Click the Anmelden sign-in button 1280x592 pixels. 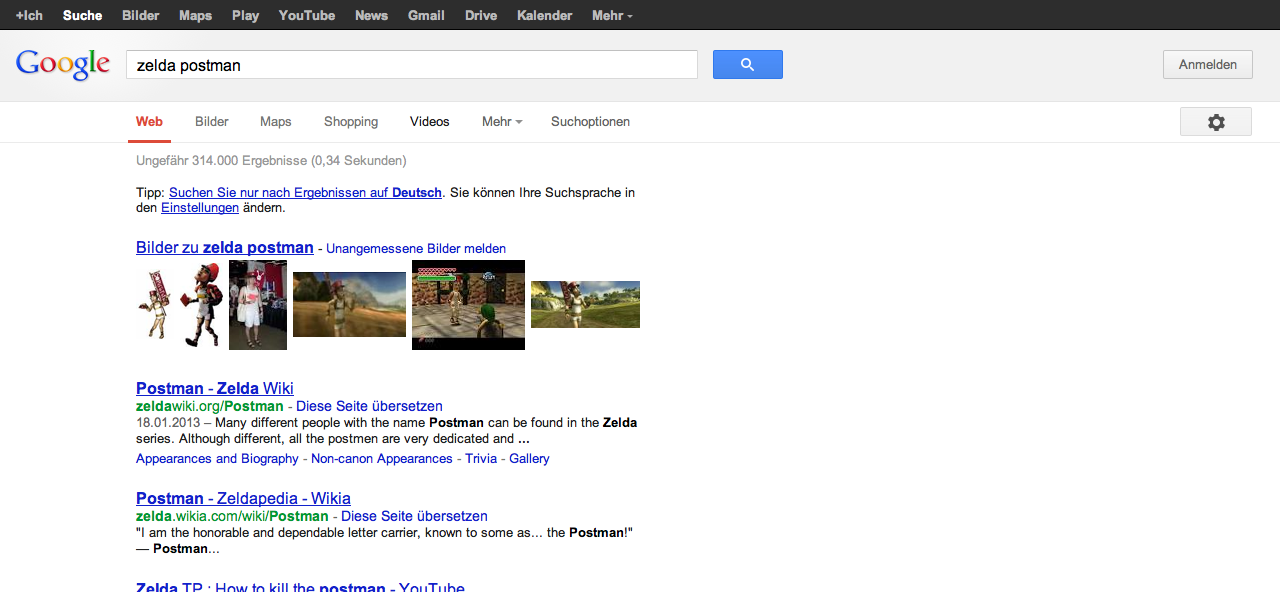(x=1207, y=65)
